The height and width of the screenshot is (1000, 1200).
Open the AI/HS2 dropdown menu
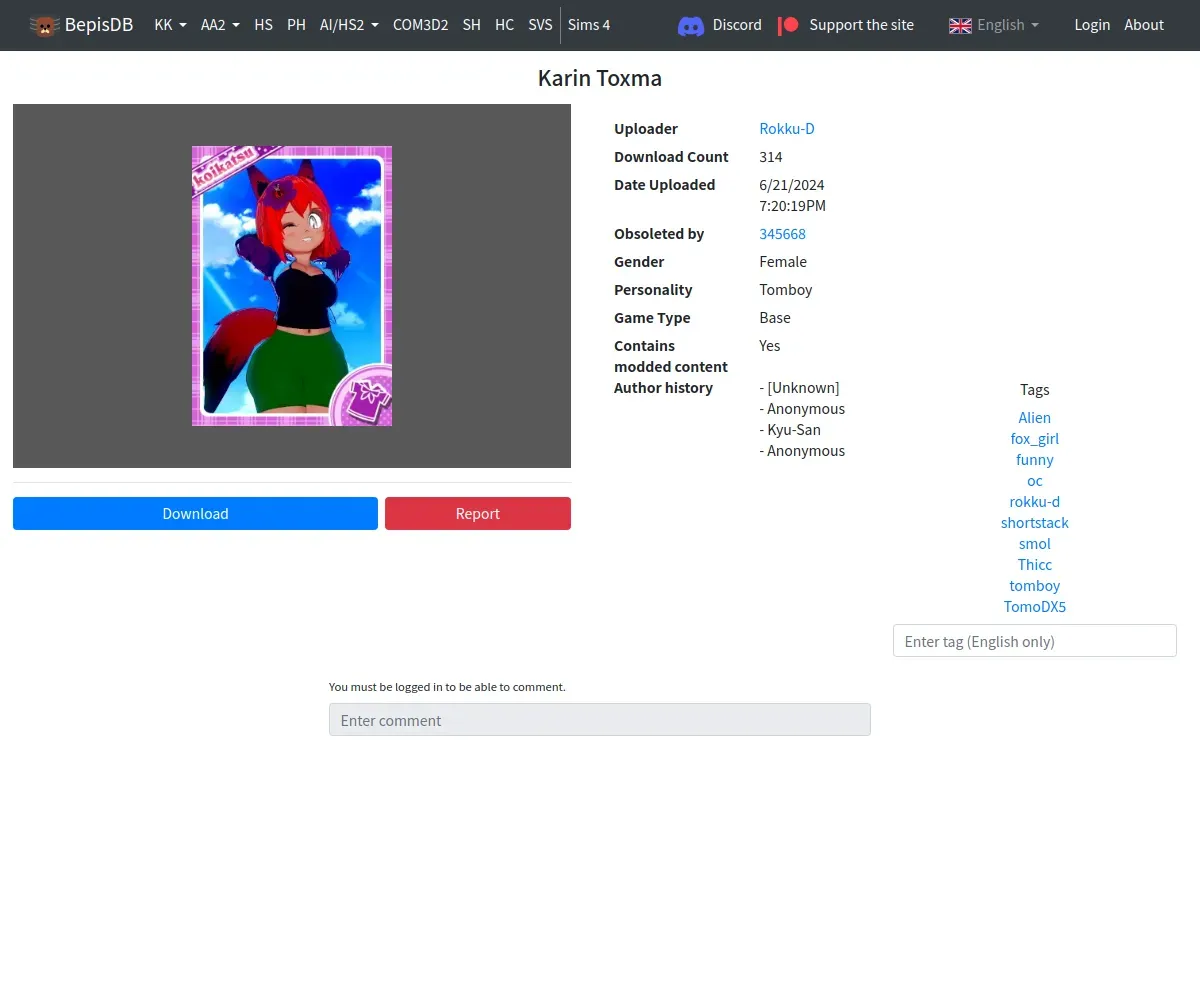click(349, 25)
